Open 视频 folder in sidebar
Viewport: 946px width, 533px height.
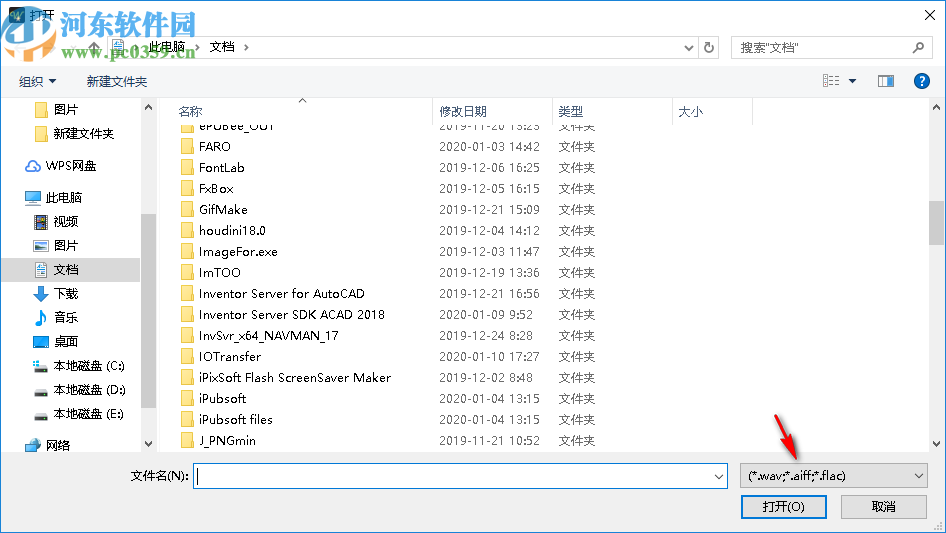pos(65,222)
